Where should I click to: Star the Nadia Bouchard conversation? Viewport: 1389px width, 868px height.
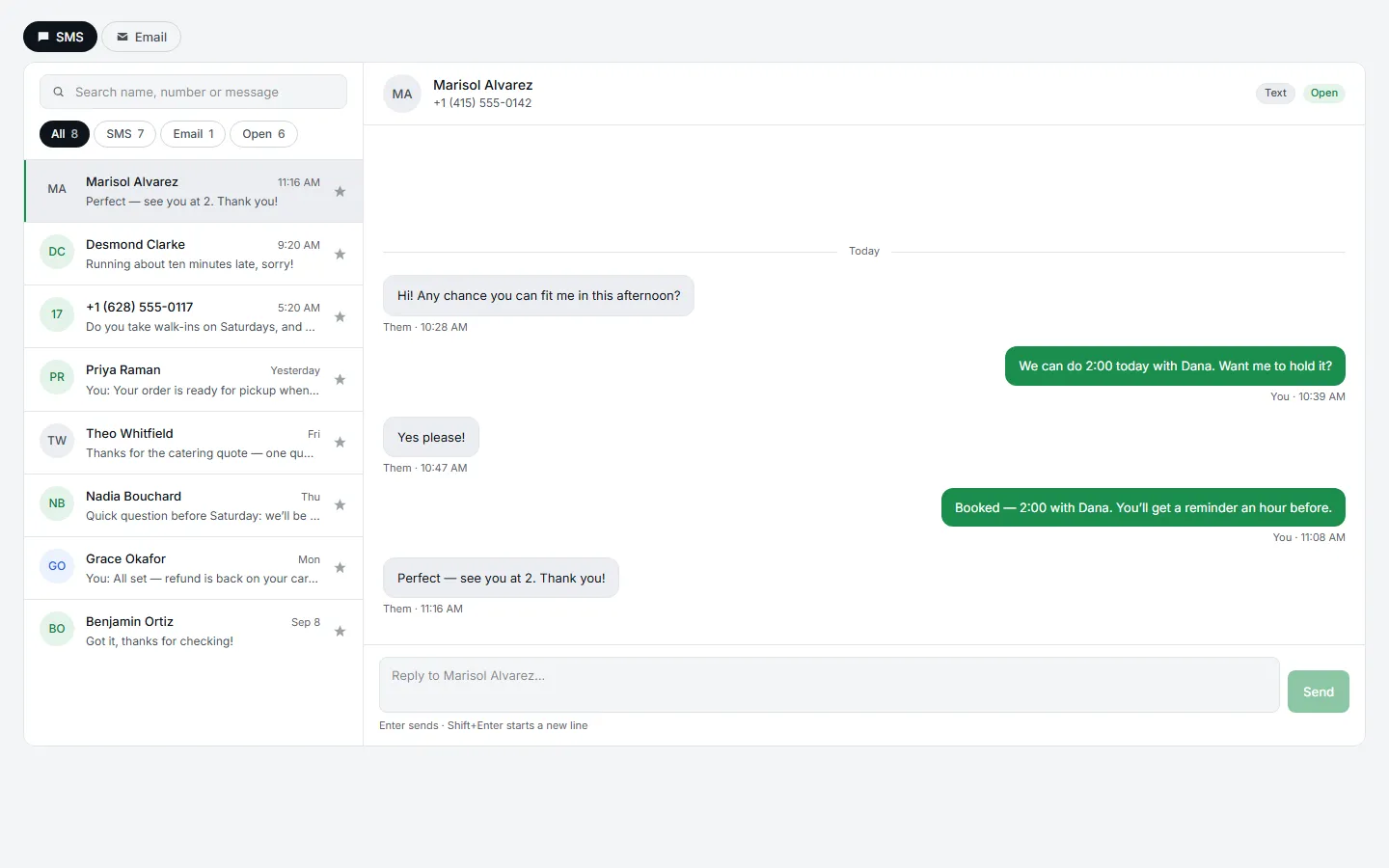tap(340, 504)
